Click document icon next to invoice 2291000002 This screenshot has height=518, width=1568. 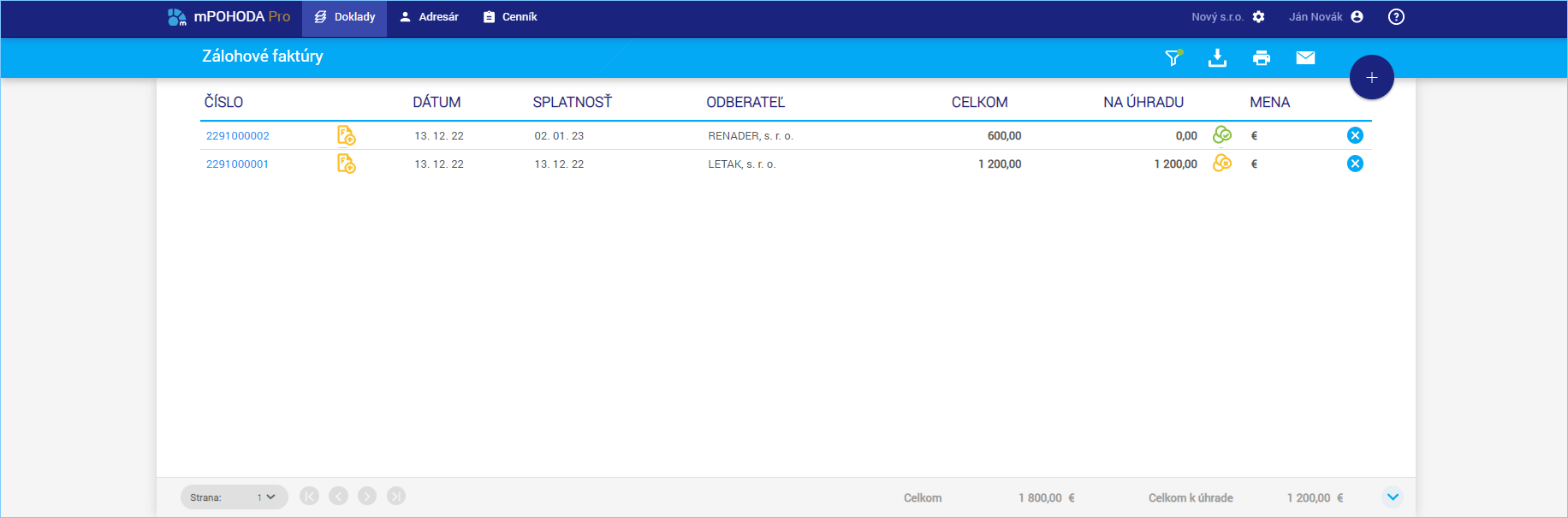[346, 135]
